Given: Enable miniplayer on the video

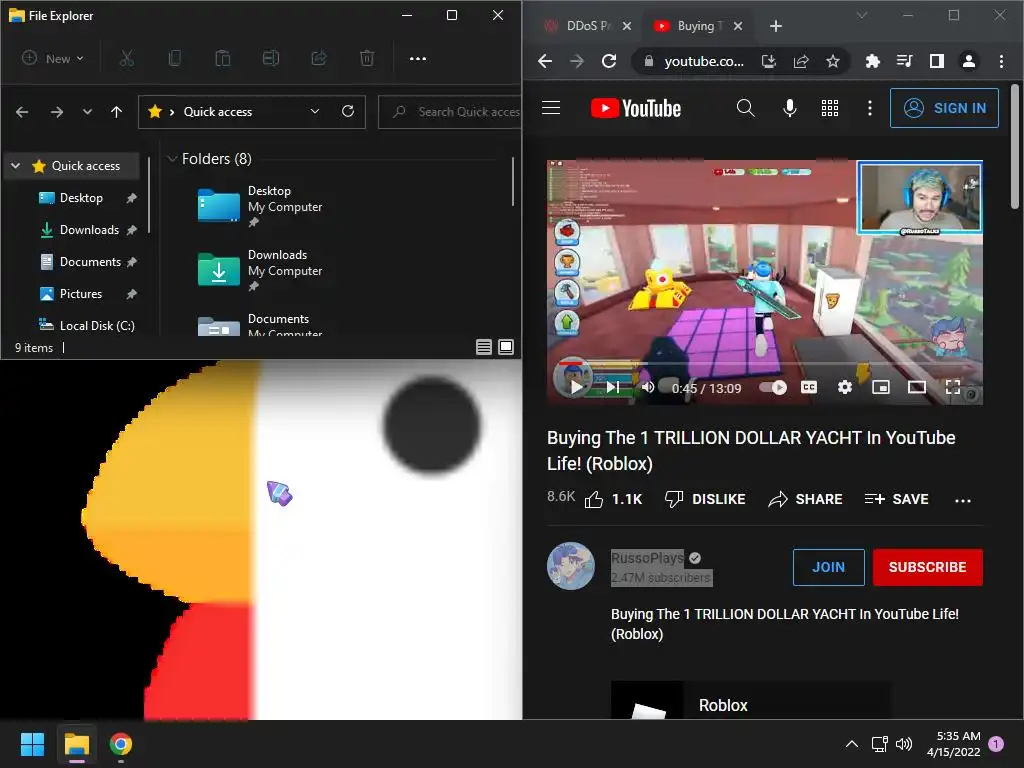Looking at the screenshot, I should pyautogui.click(x=881, y=387).
